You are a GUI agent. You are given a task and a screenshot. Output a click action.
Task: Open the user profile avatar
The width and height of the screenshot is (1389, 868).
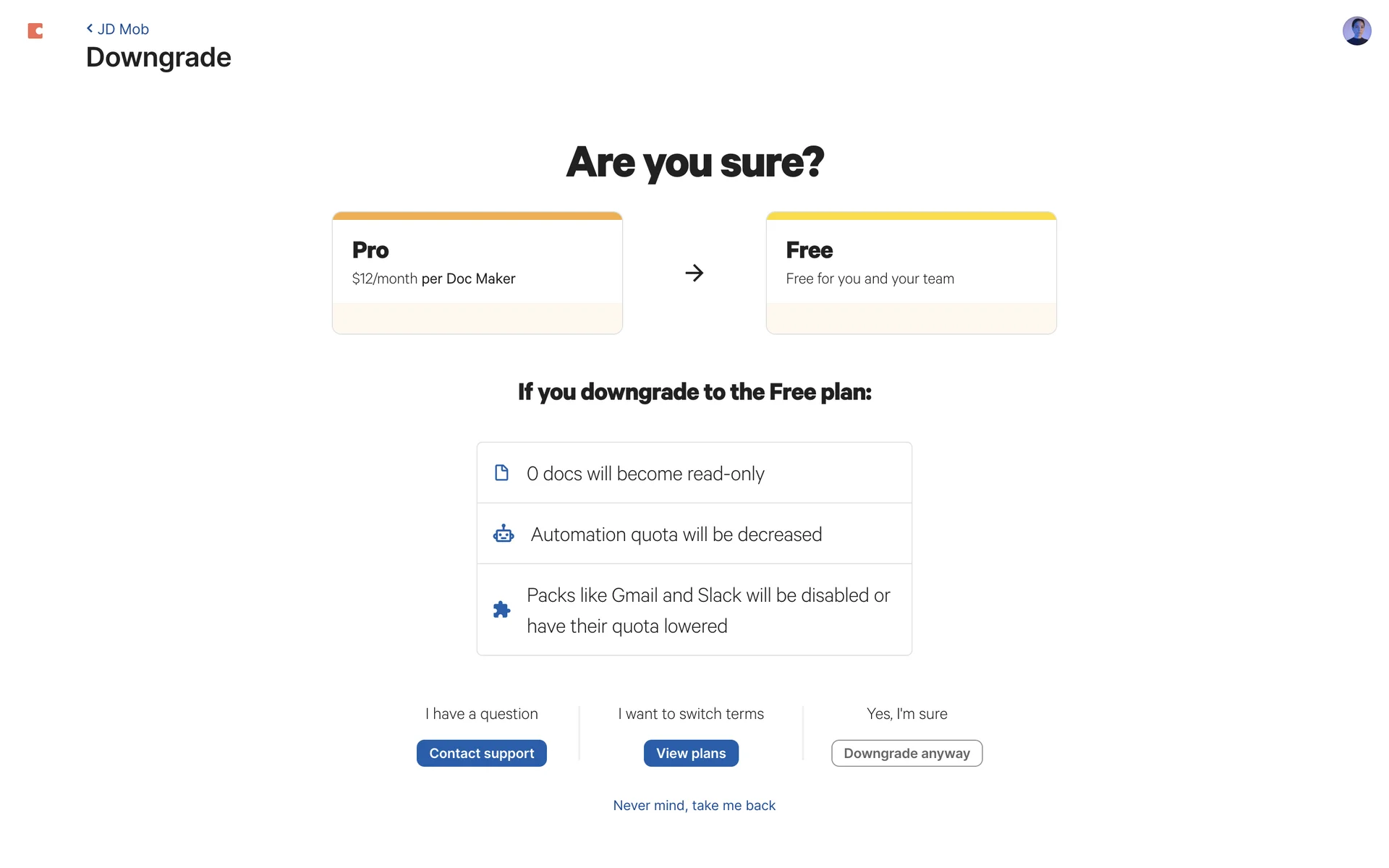1356,31
